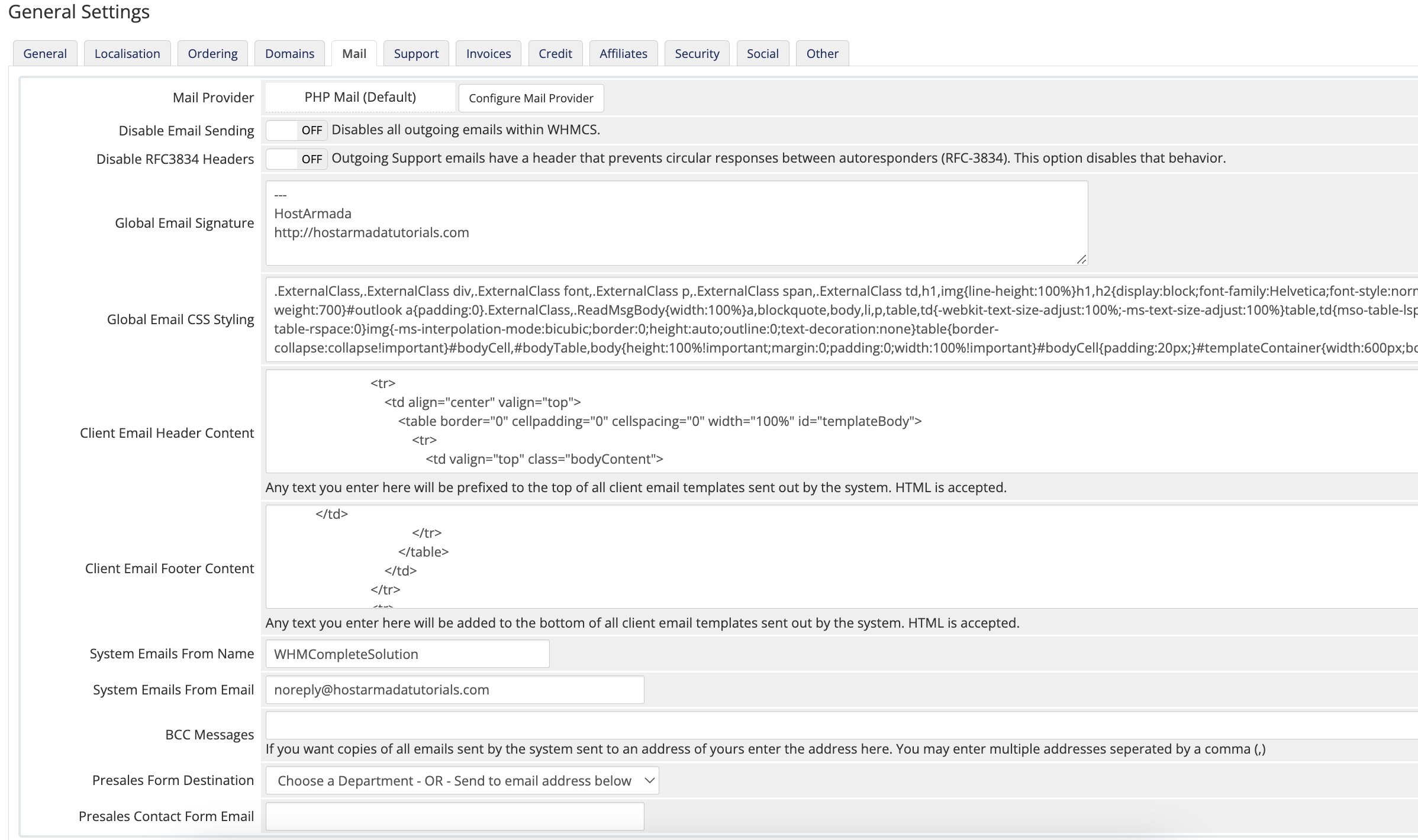Open the Security settings tab

pyautogui.click(x=697, y=53)
